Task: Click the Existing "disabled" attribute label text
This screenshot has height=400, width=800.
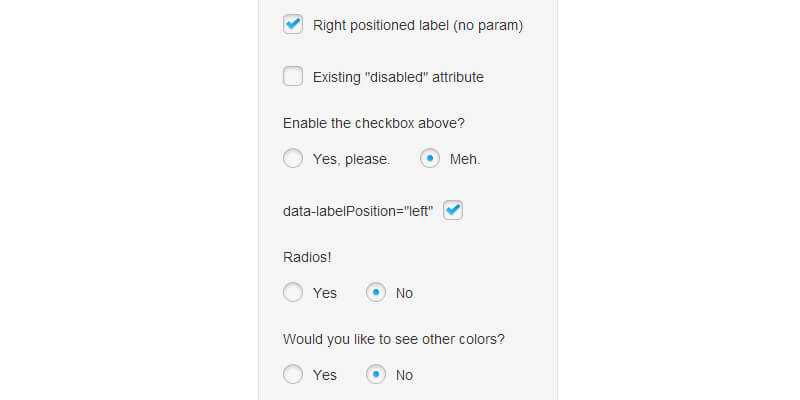Action: tap(399, 77)
